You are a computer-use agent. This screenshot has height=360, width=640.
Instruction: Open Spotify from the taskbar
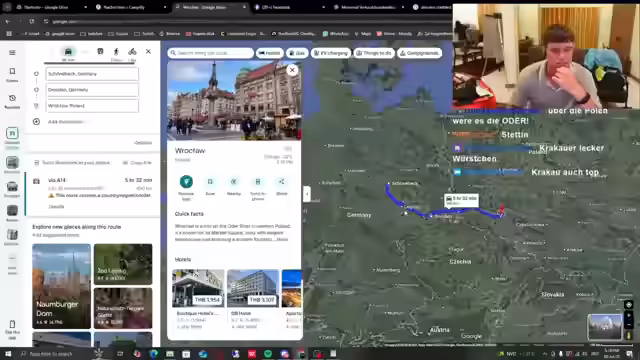[x=268, y=354]
